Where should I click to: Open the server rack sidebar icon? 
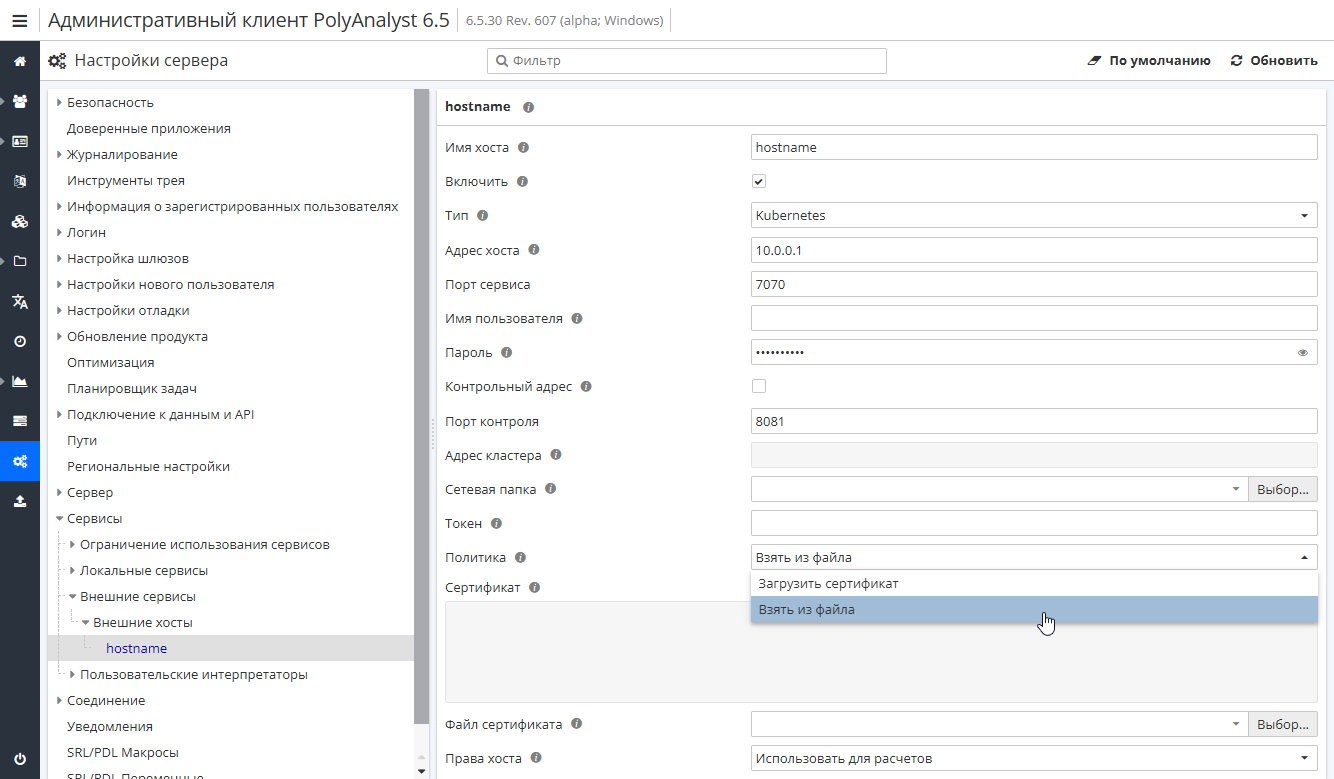click(x=20, y=421)
